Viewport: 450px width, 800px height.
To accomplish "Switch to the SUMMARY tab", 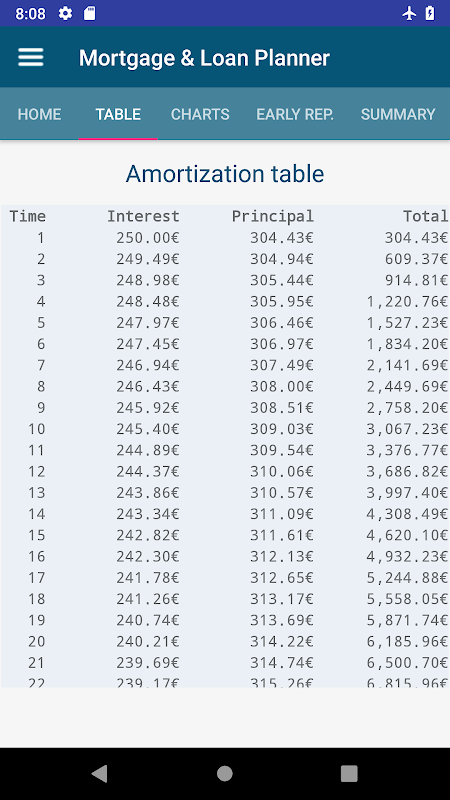I will [x=398, y=114].
